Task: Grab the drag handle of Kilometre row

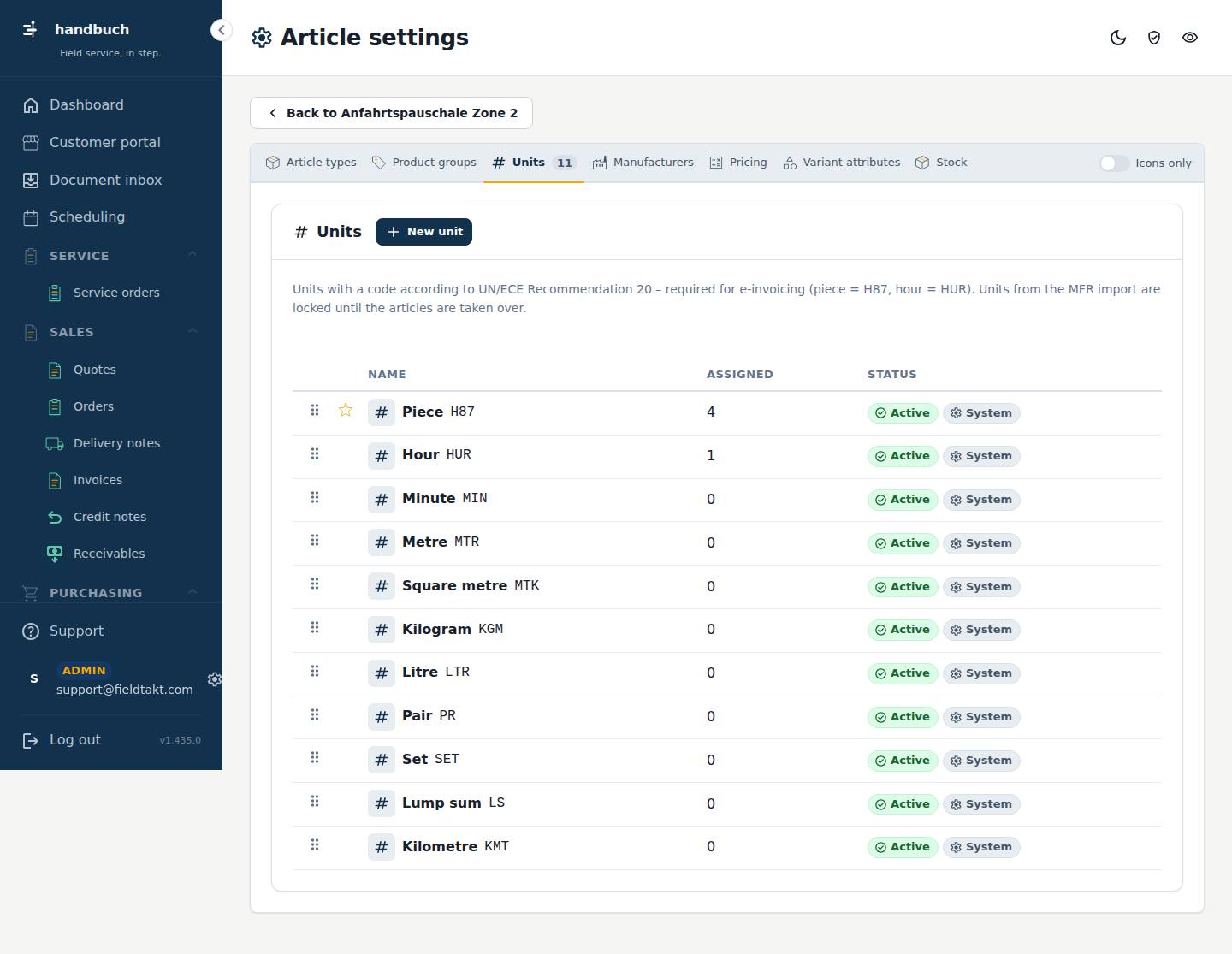Action: 315,844
